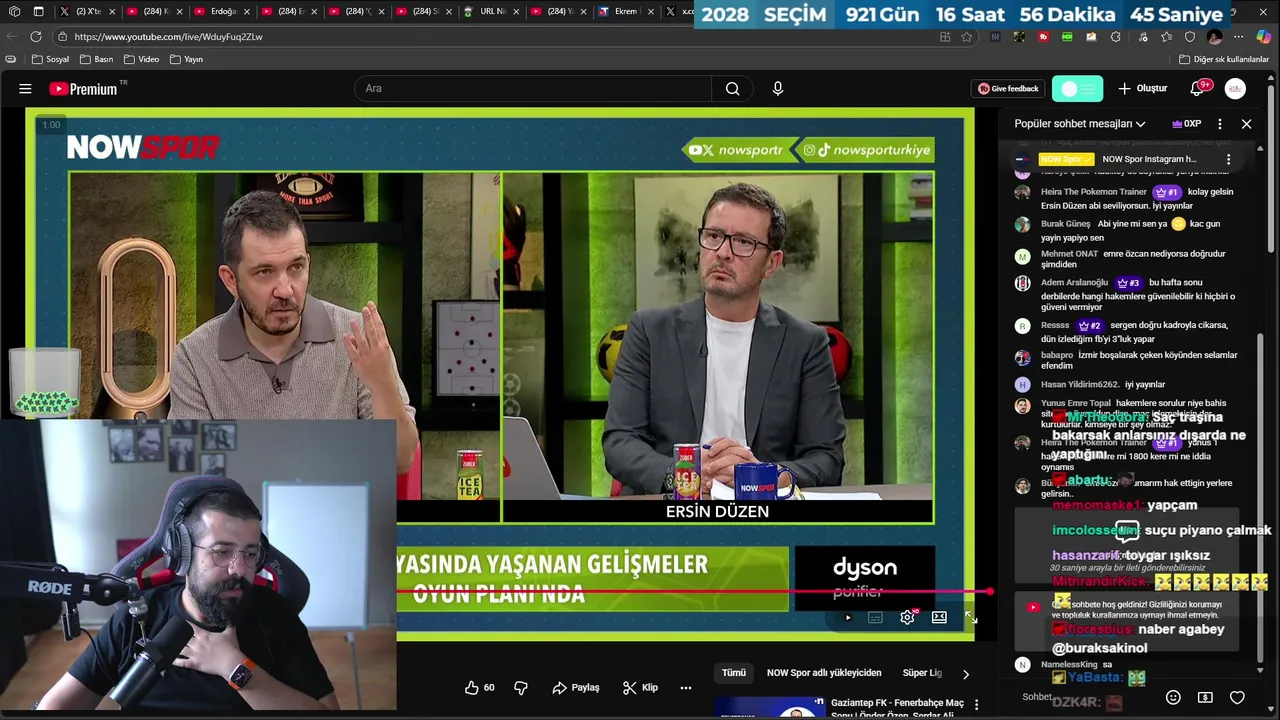The height and width of the screenshot is (720, 1280).
Task: Select the Süper Lig filter chip
Action: (x=922, y=673)
